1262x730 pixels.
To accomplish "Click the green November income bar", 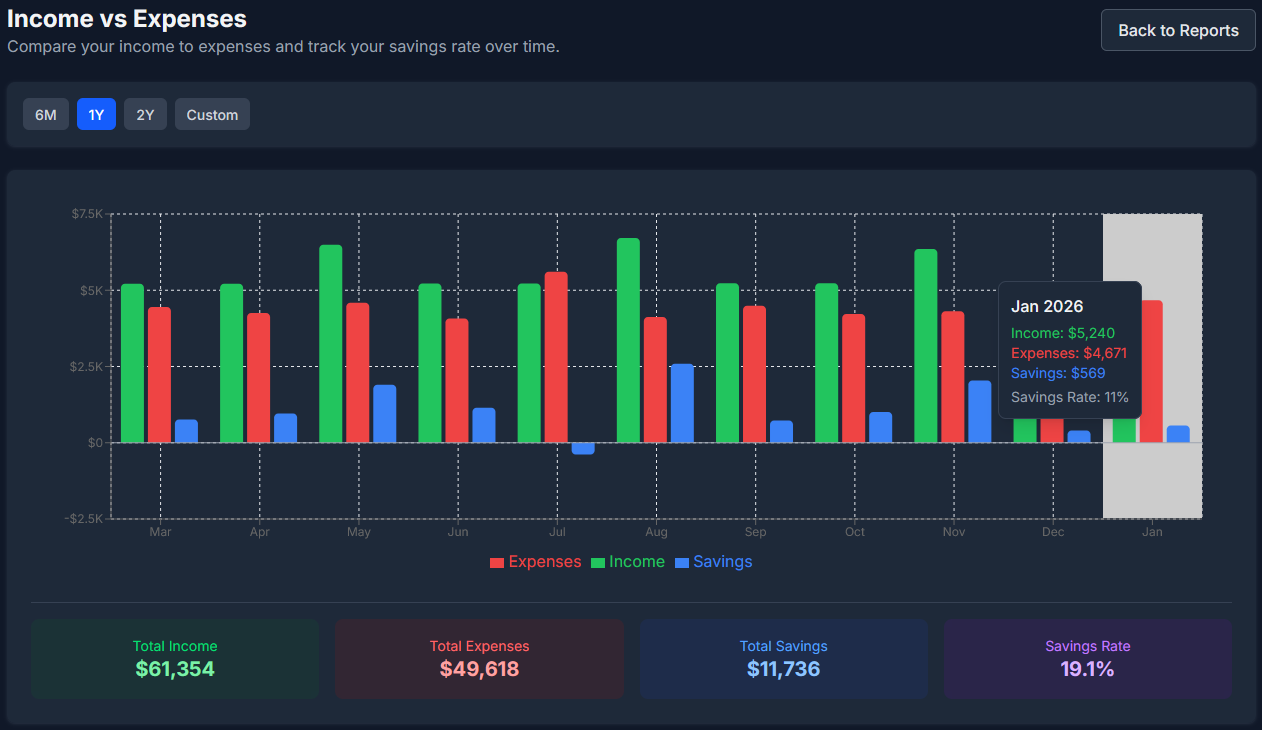I will coord(926,346).
